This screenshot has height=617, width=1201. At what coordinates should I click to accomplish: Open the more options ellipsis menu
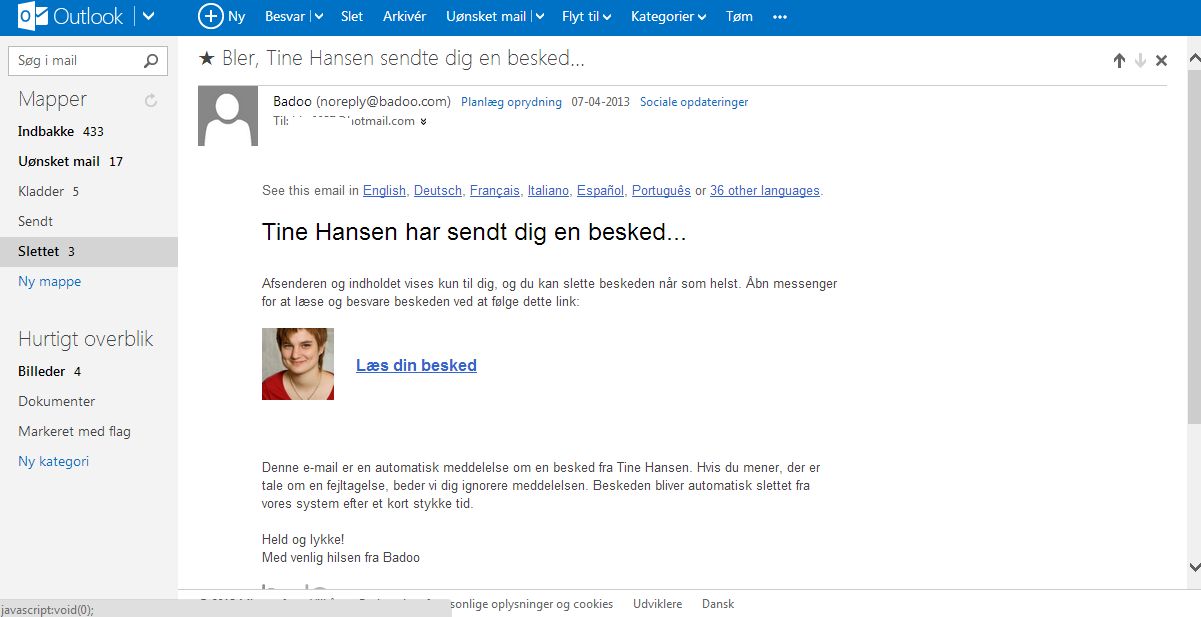coord(781,17)
